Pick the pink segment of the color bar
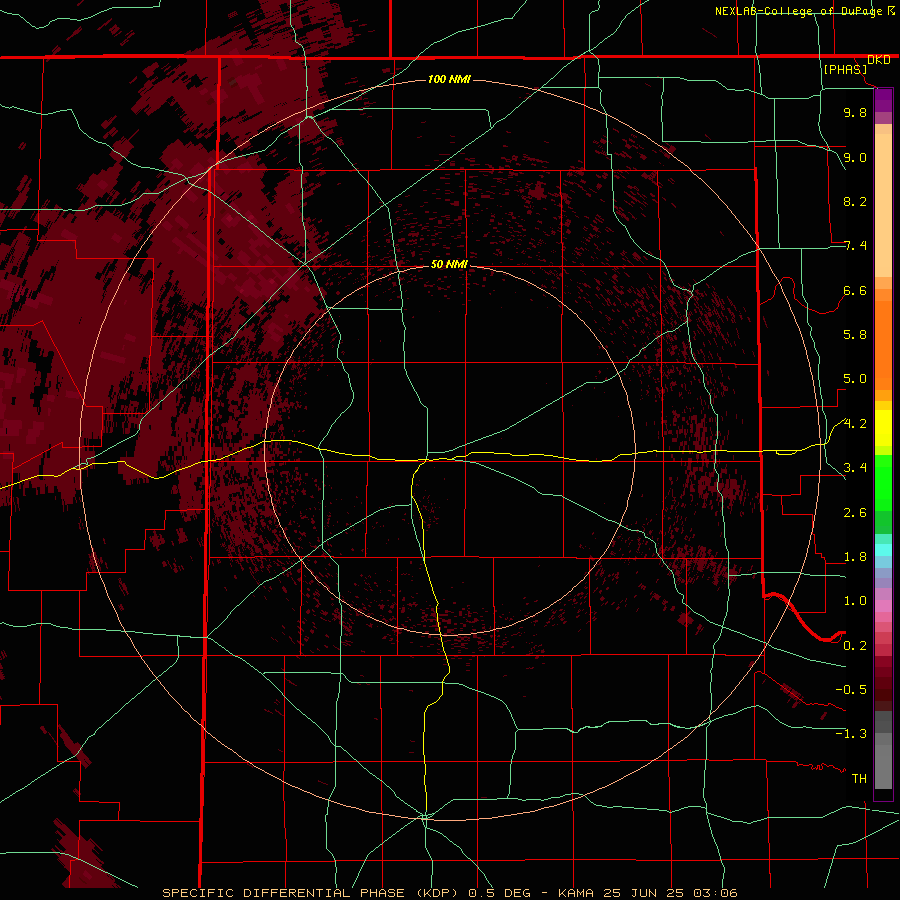Image resolution: width=900 pixels, height=900 pixels. pos(883,606)
